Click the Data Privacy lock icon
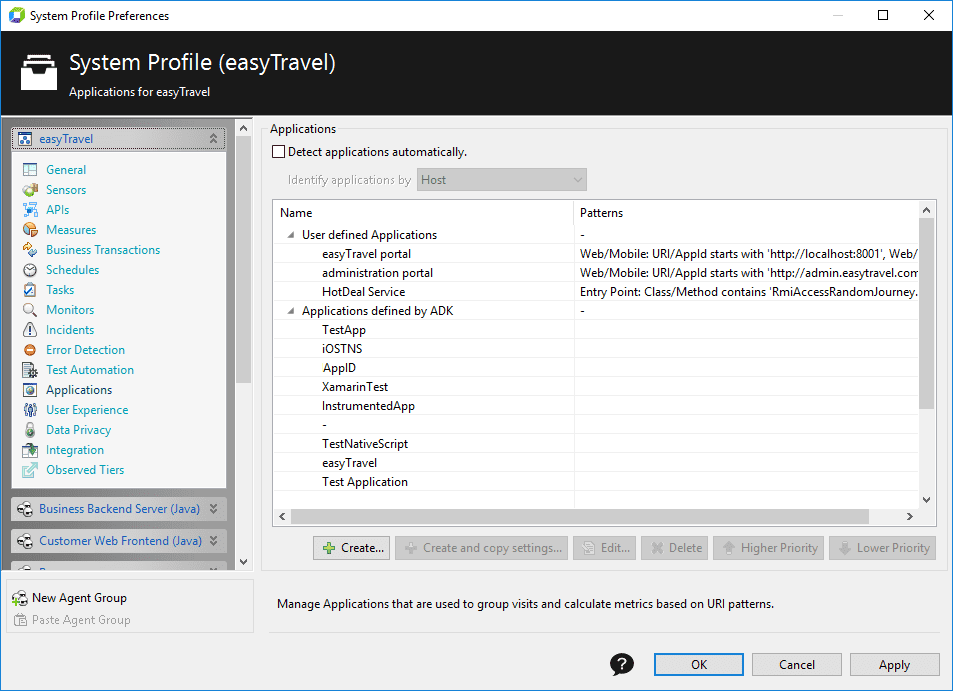 coord(30,430)
